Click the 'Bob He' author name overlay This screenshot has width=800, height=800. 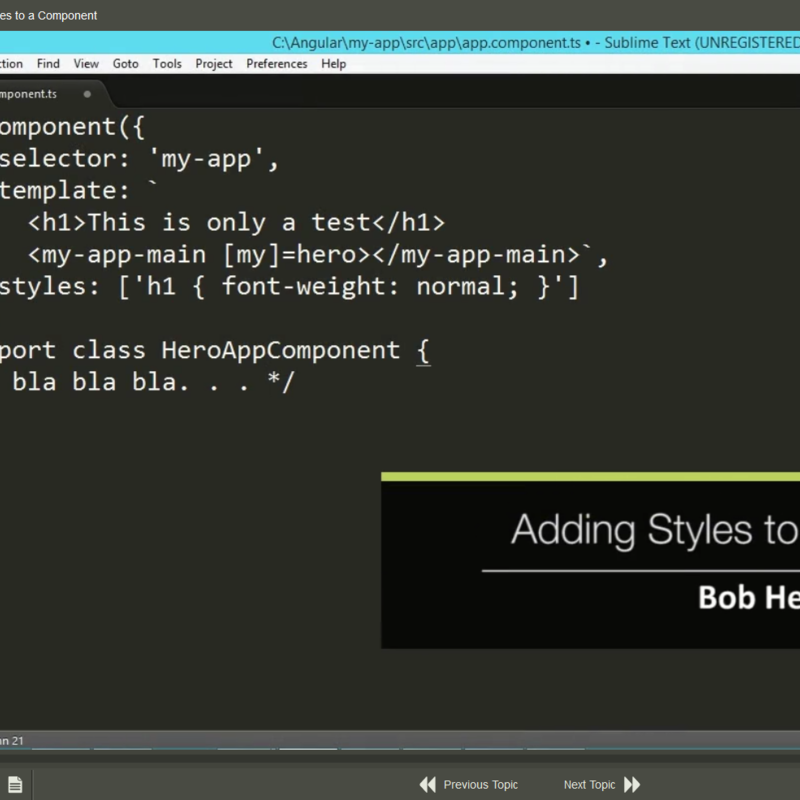point(749,597)
